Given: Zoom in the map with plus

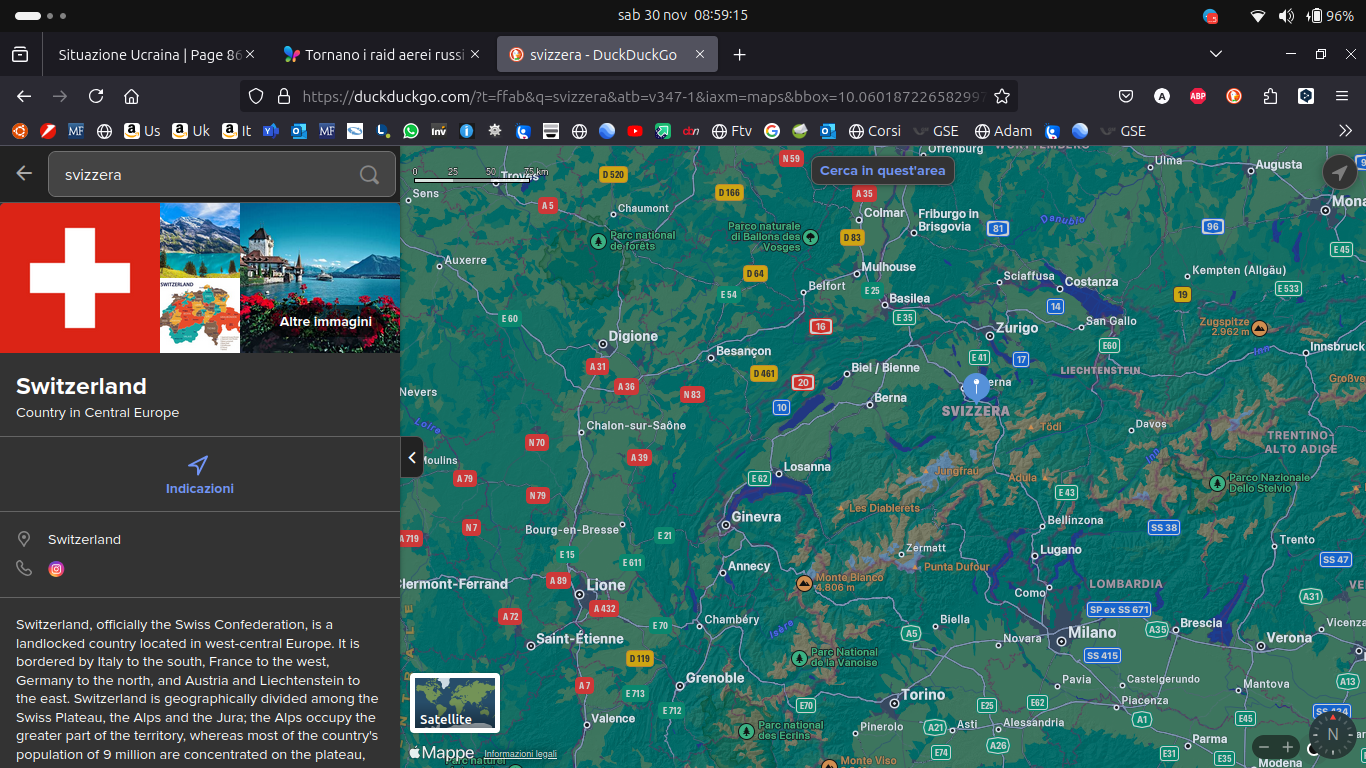Looking at the screenshot, I should [1287, 747].
